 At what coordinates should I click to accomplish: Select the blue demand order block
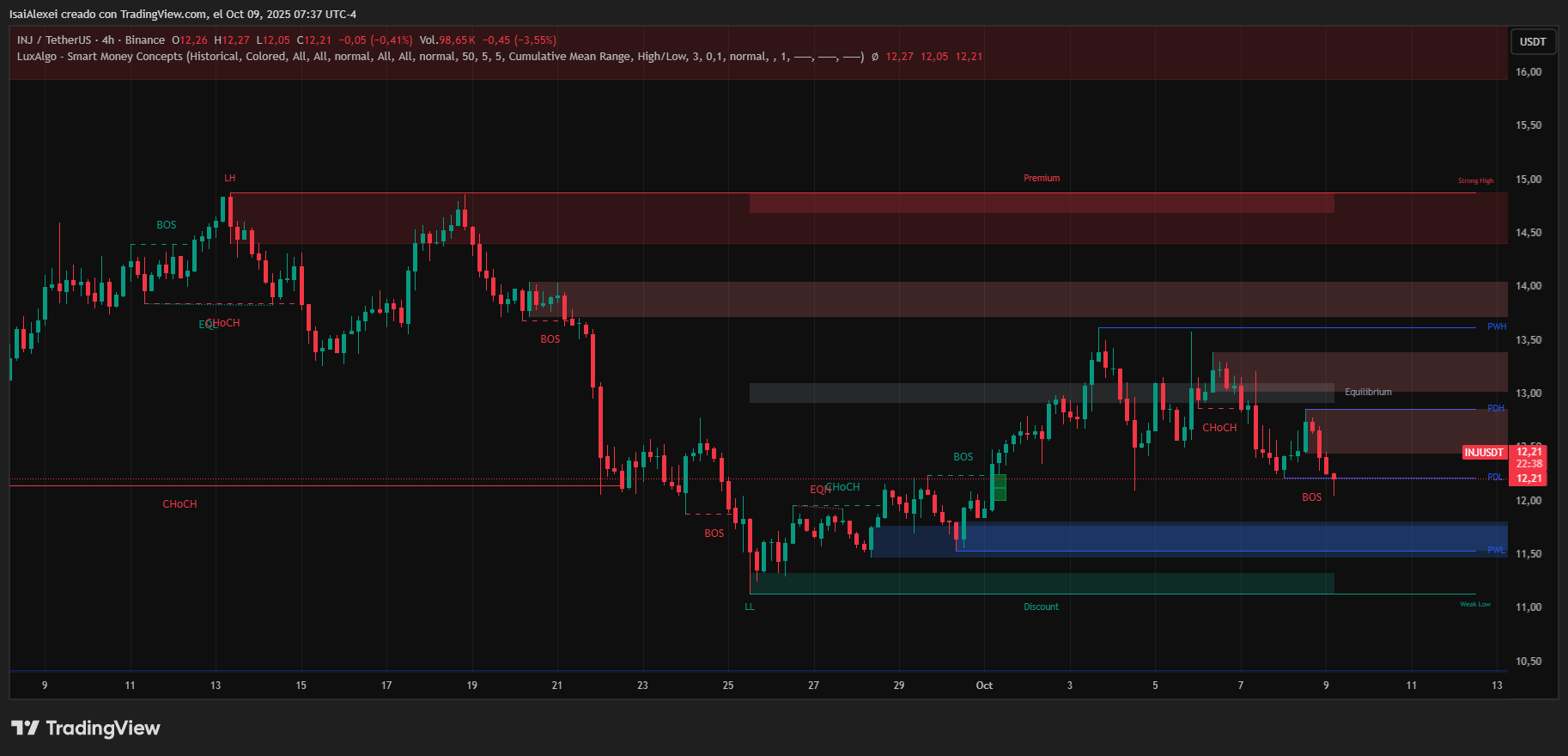click(1202, 539)
